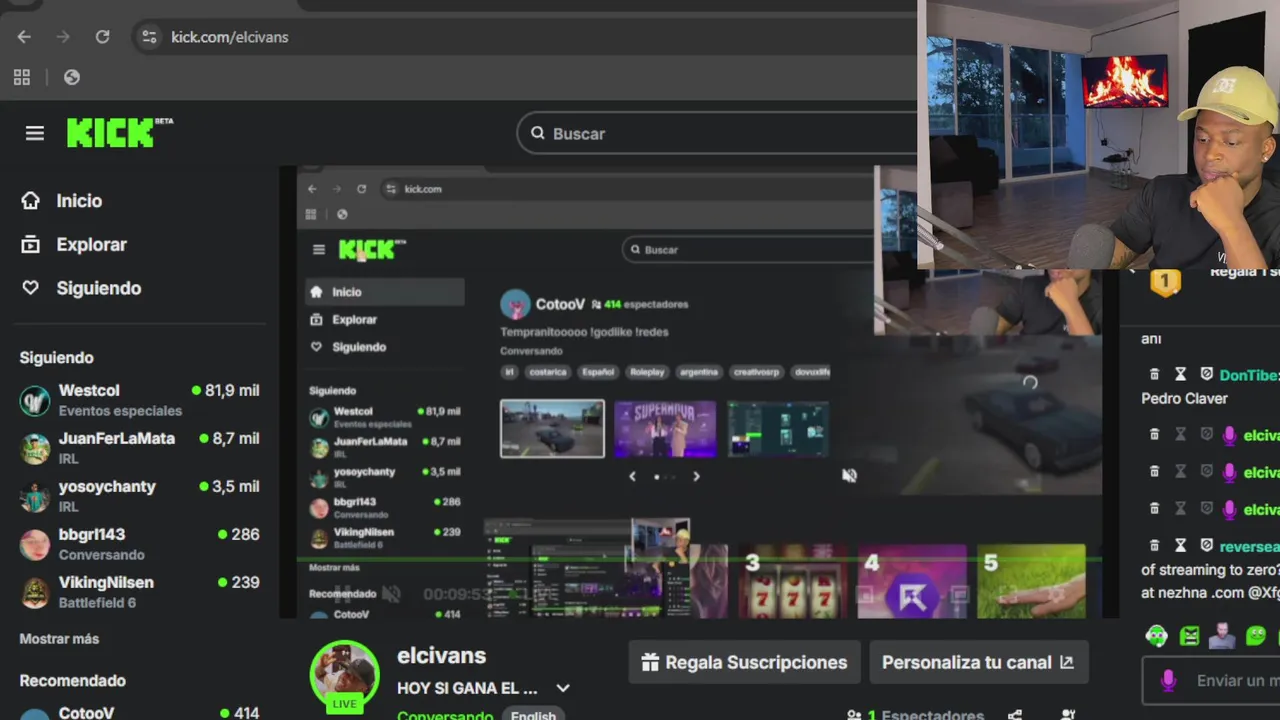Timeout DonTibe using the hourglass icon
Screen dimensions: 1280x720
click(x=1180, y=374)
